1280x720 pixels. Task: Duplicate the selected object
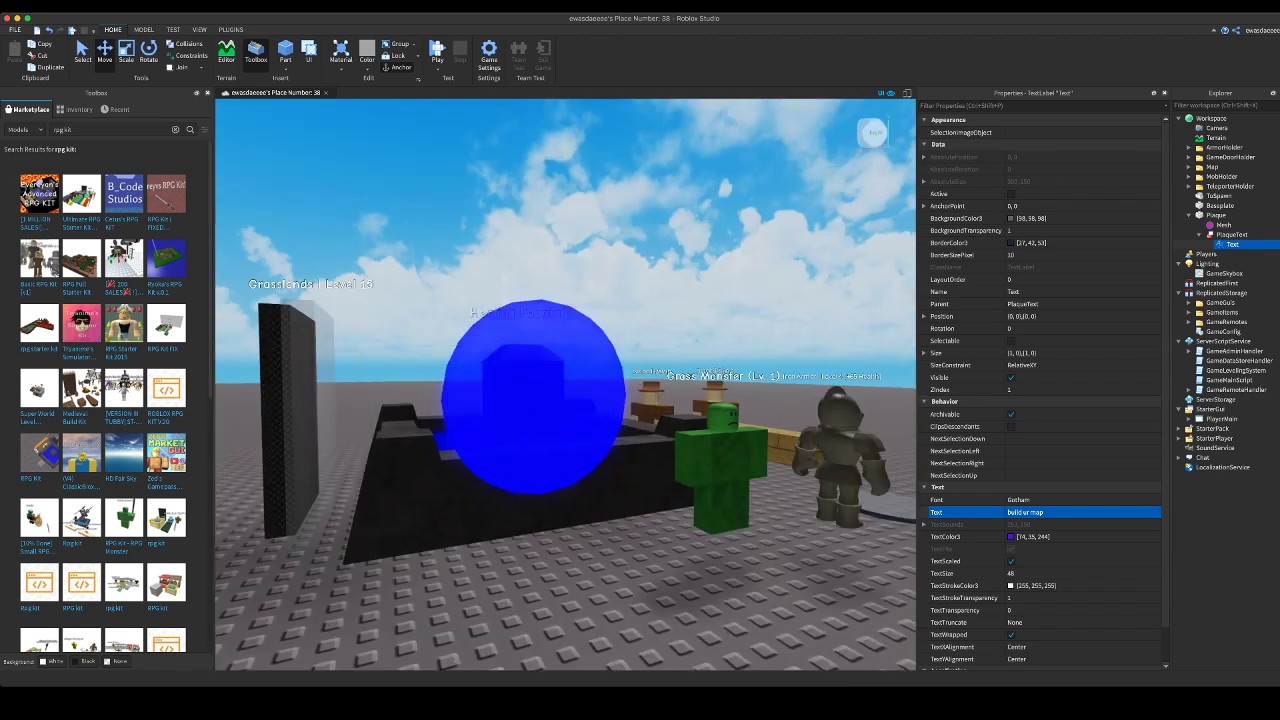(x=46, y=67)
